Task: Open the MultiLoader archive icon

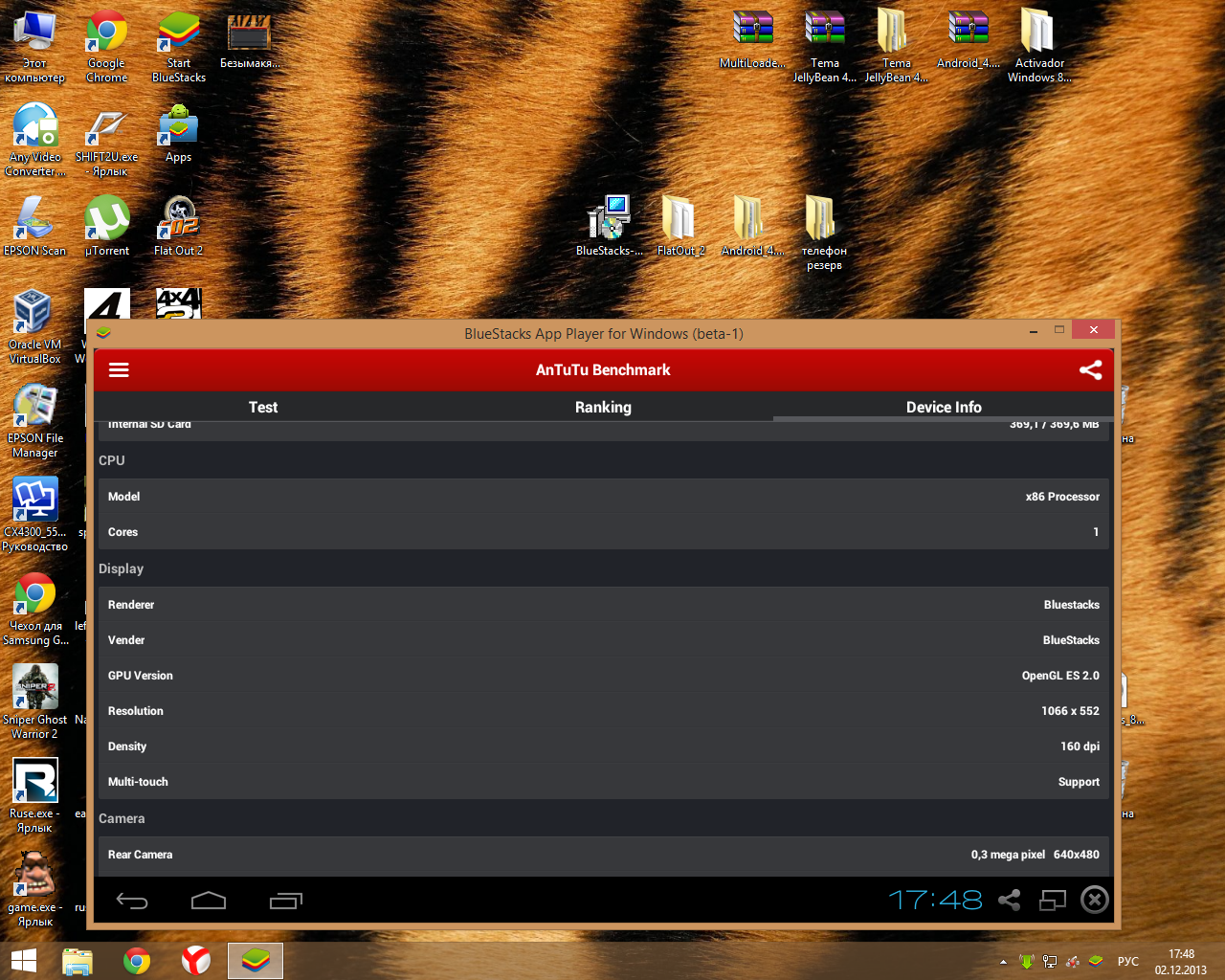Action: [752, 40]
